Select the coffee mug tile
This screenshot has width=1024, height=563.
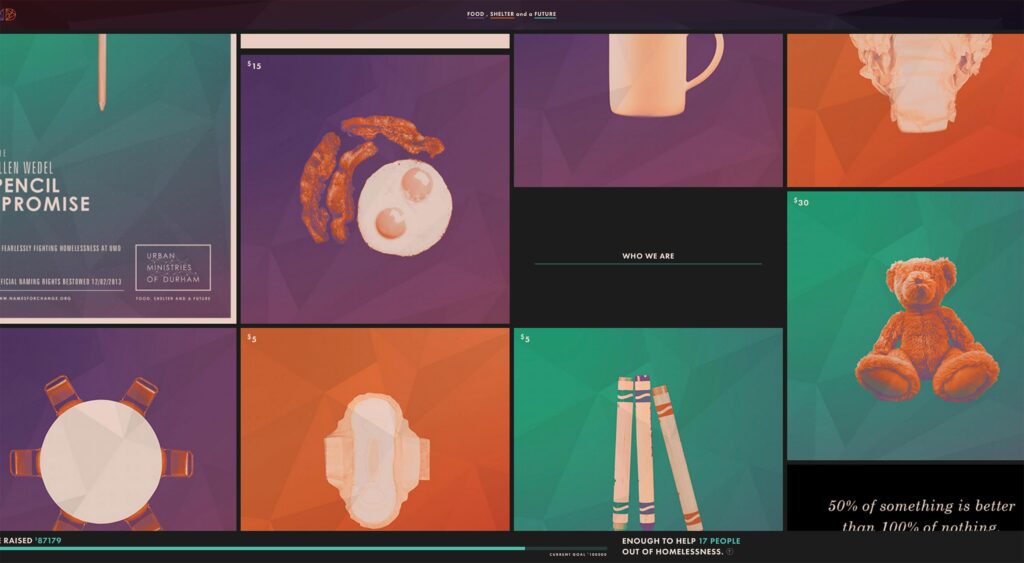648,110
